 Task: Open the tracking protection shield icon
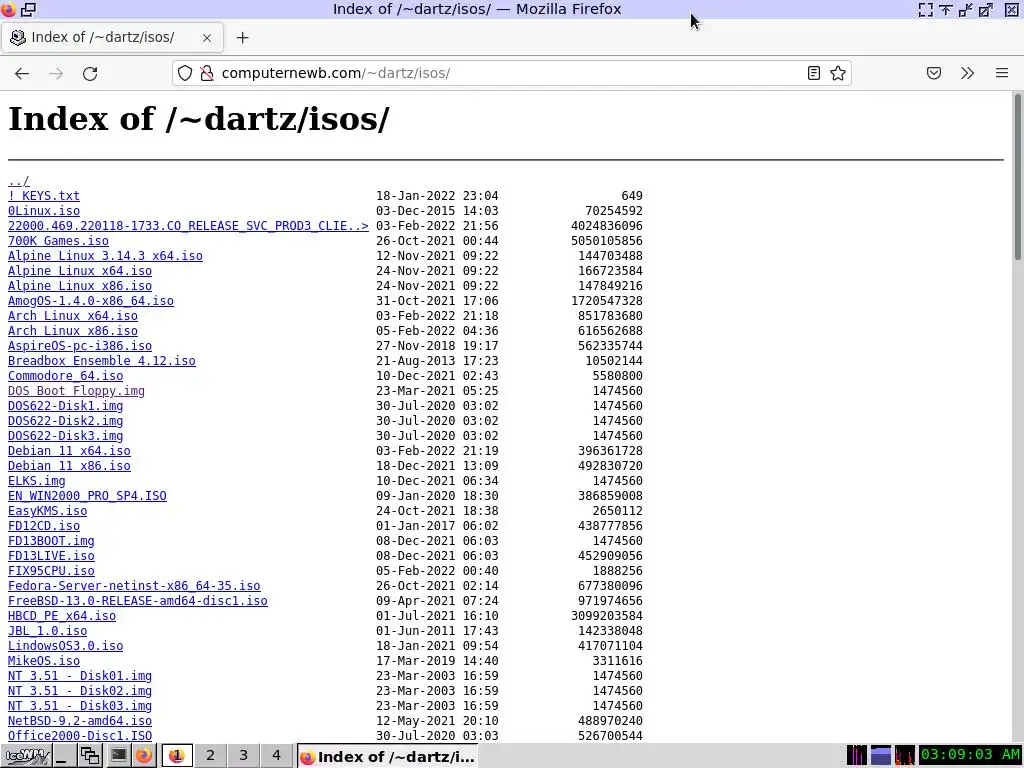click(x=185, y=73)
